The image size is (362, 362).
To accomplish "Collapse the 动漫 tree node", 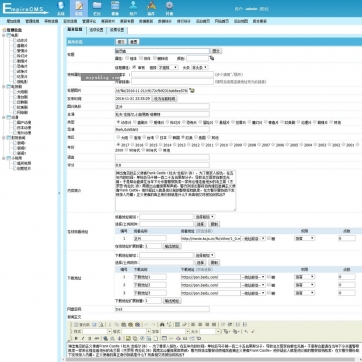I will (x=4, y=117).
